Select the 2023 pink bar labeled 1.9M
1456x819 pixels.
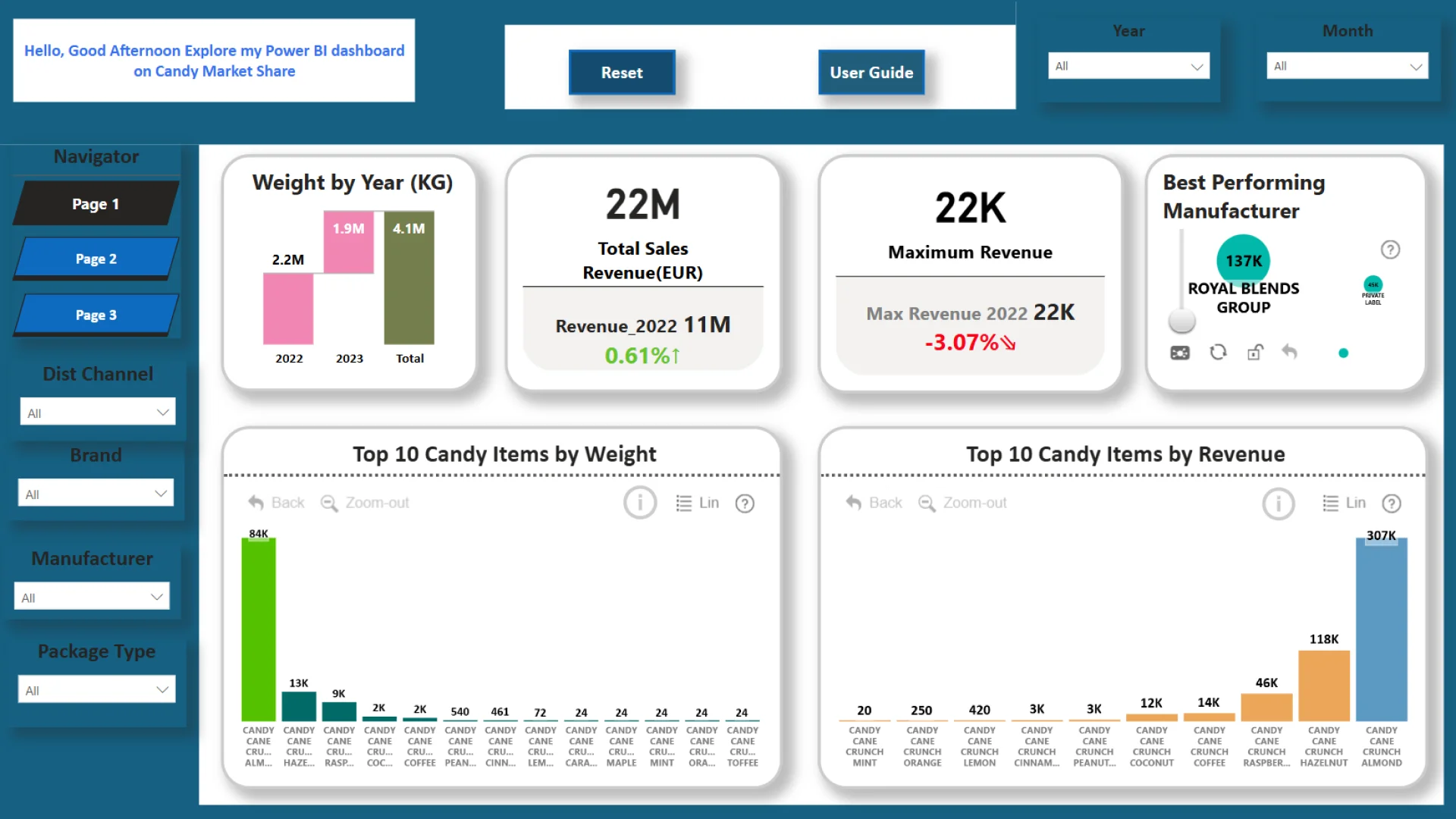(x=349, y=243)
